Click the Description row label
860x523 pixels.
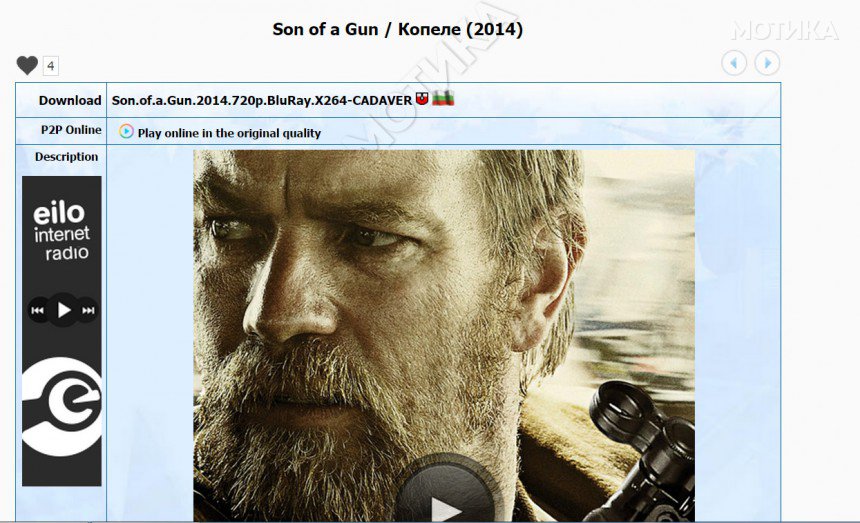pos(66,157)
